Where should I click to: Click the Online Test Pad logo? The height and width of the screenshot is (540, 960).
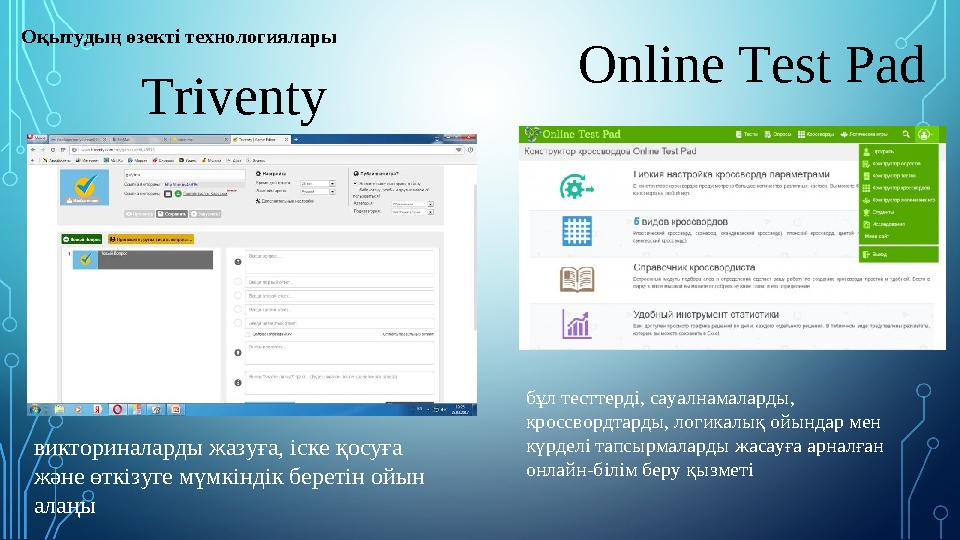(572, 134)
